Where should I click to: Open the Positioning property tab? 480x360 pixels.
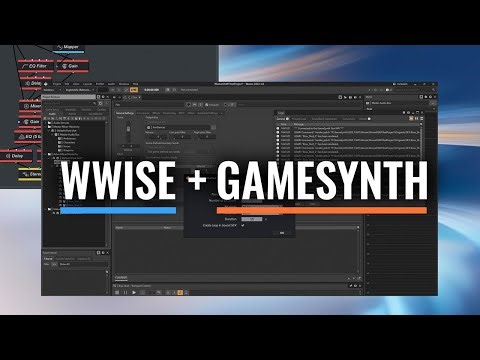click(169, 113)
